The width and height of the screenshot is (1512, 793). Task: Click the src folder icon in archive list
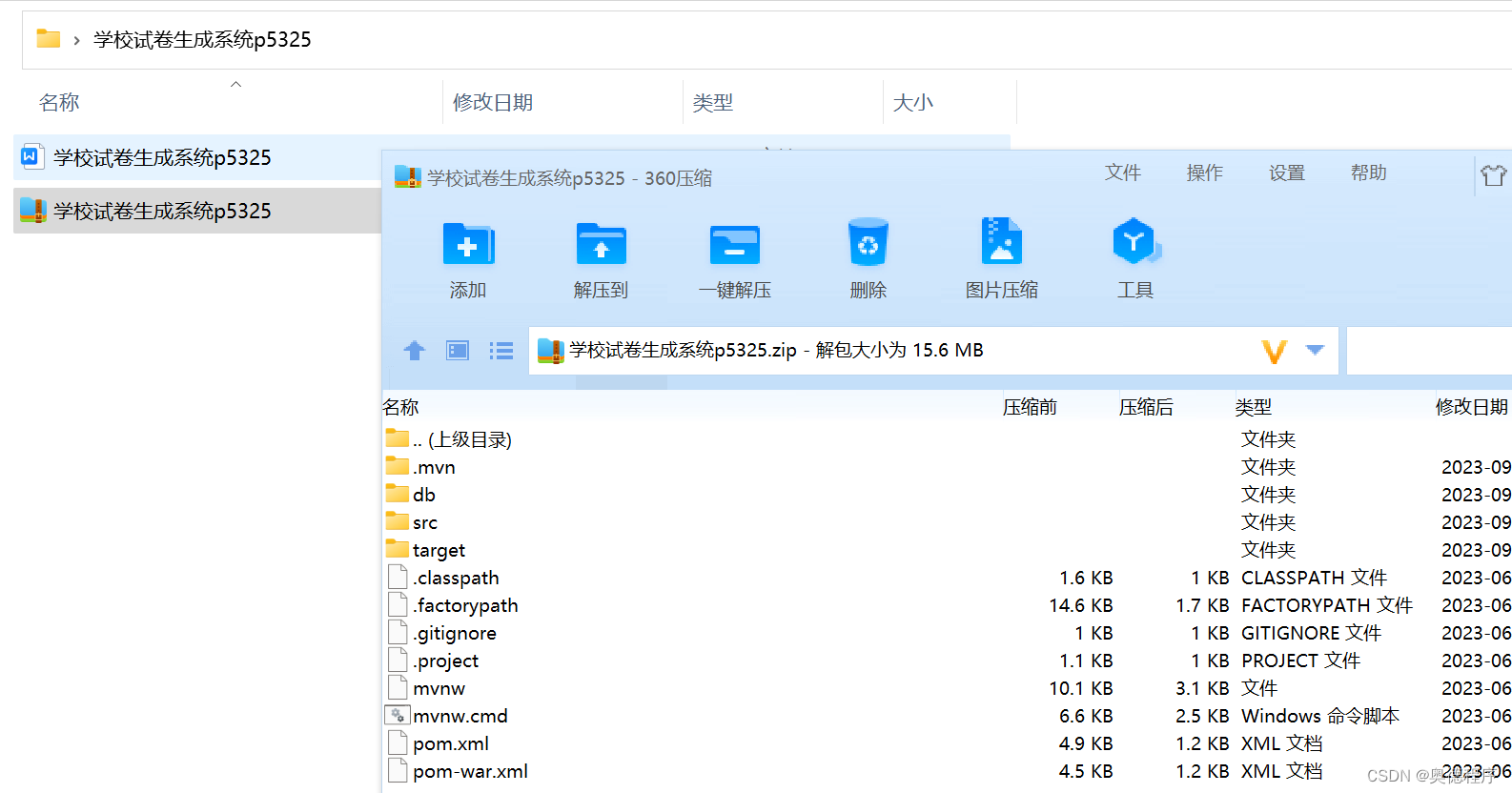(x=398, y=521)
